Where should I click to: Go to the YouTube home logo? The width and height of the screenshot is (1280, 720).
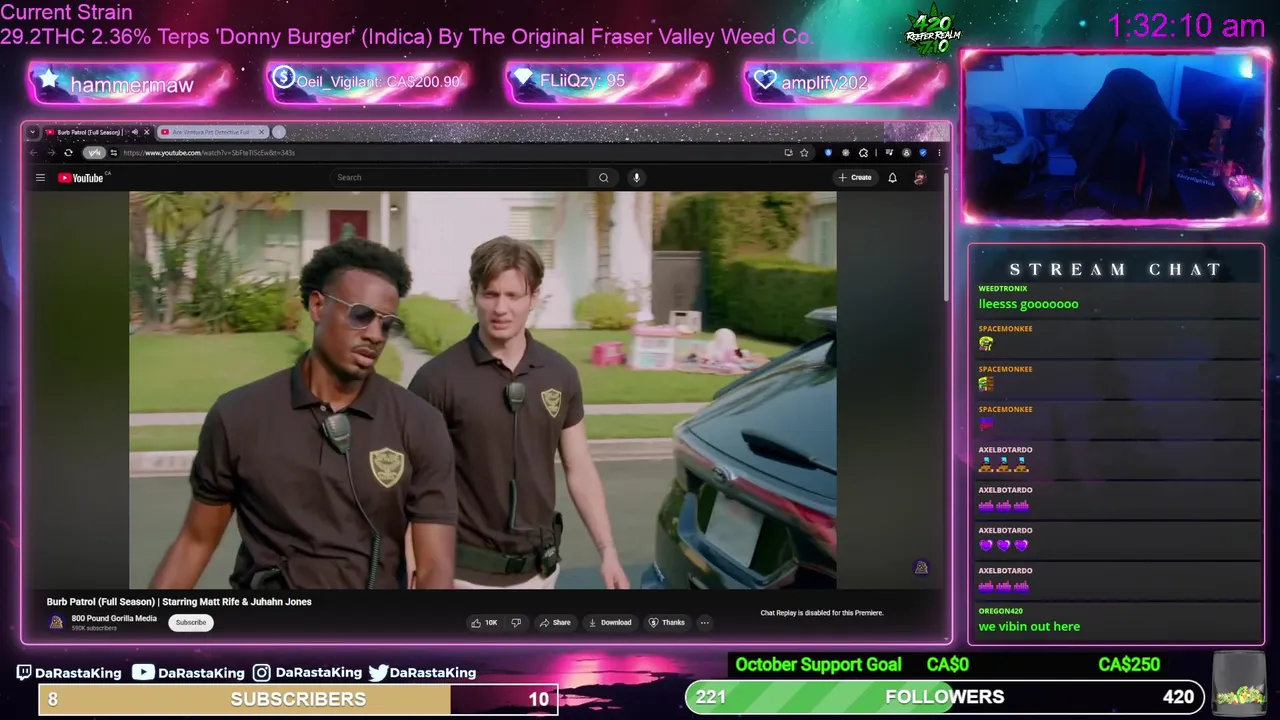click(83, 178)
